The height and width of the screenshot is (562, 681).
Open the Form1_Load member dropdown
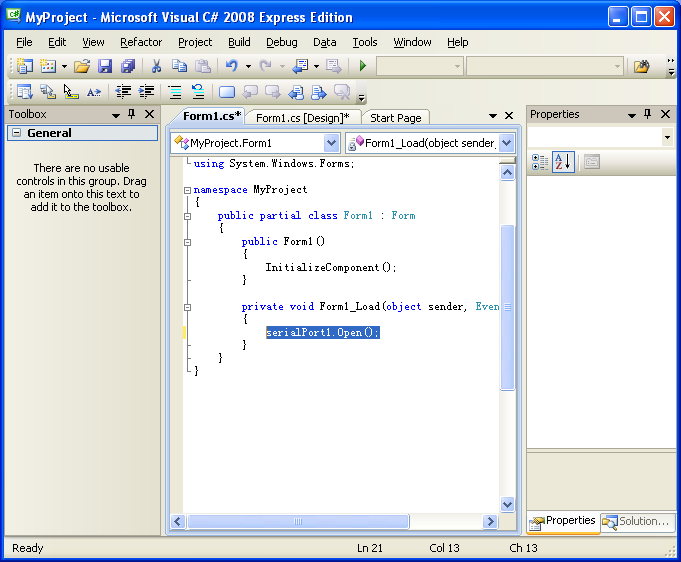506,143
